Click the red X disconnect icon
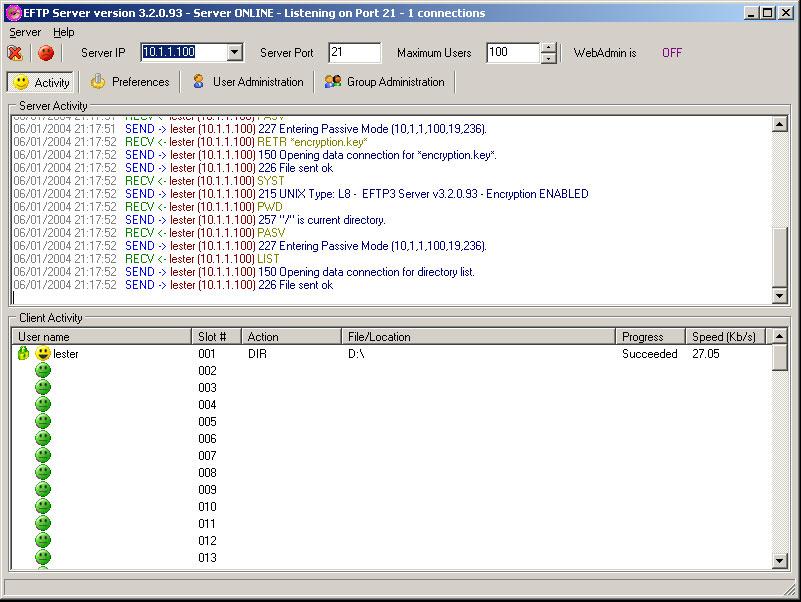Viewport: 801px width, 602px height. click(x=15, y=53)
